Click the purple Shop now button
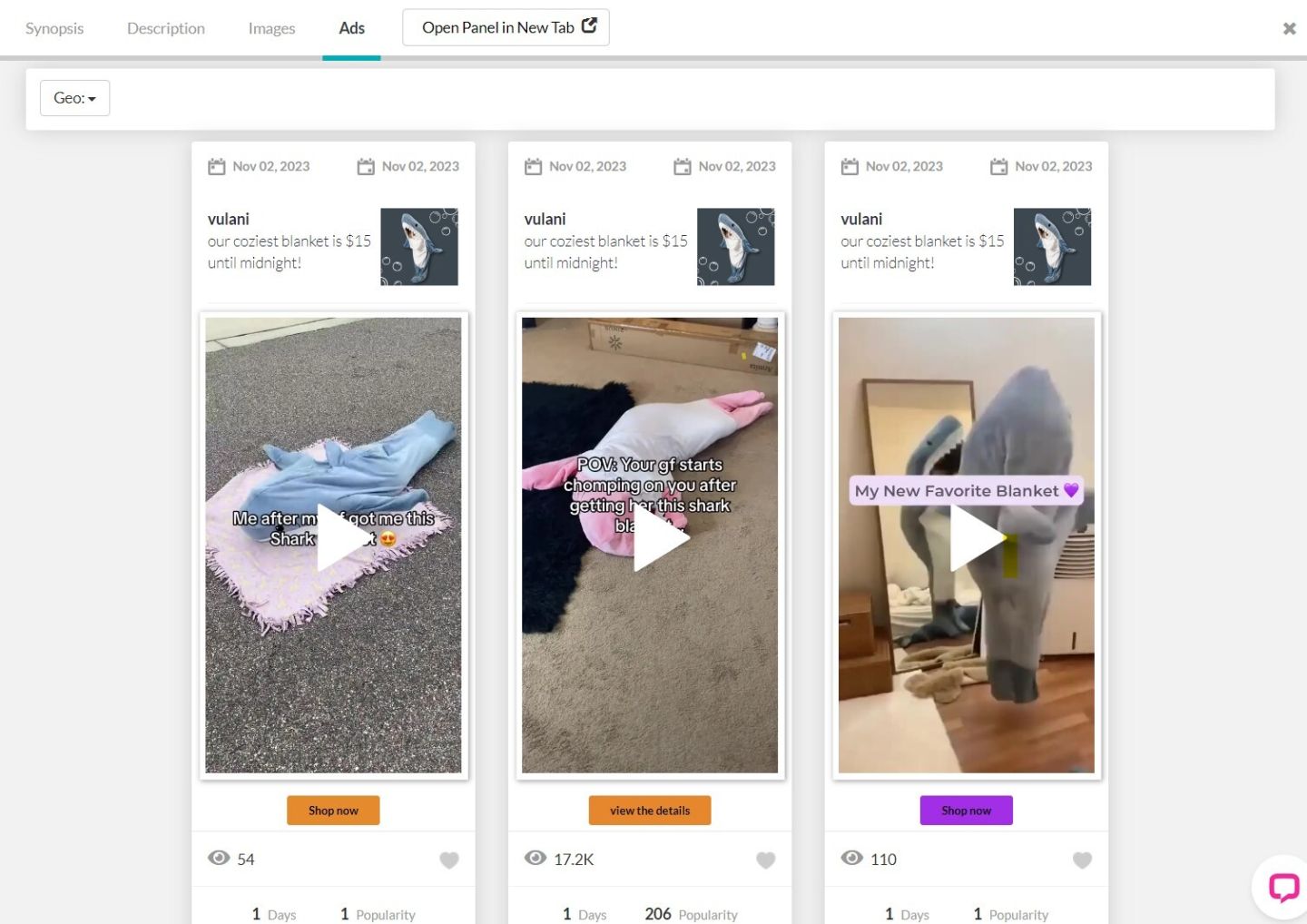This screenshot has width=1307, height=924. (966, 811)
